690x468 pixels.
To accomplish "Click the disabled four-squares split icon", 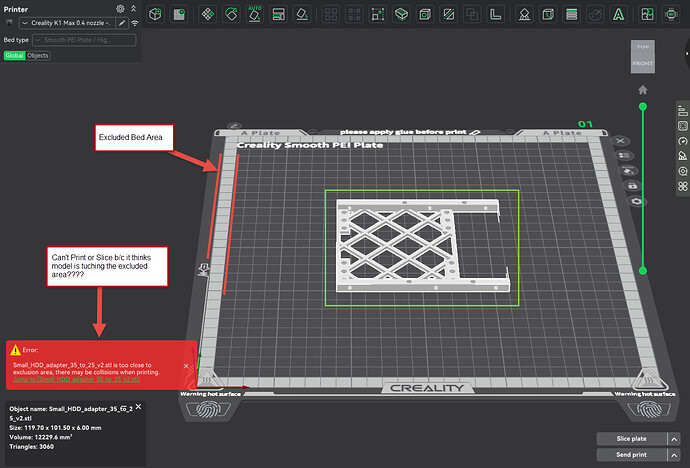I will coord(330,14).
